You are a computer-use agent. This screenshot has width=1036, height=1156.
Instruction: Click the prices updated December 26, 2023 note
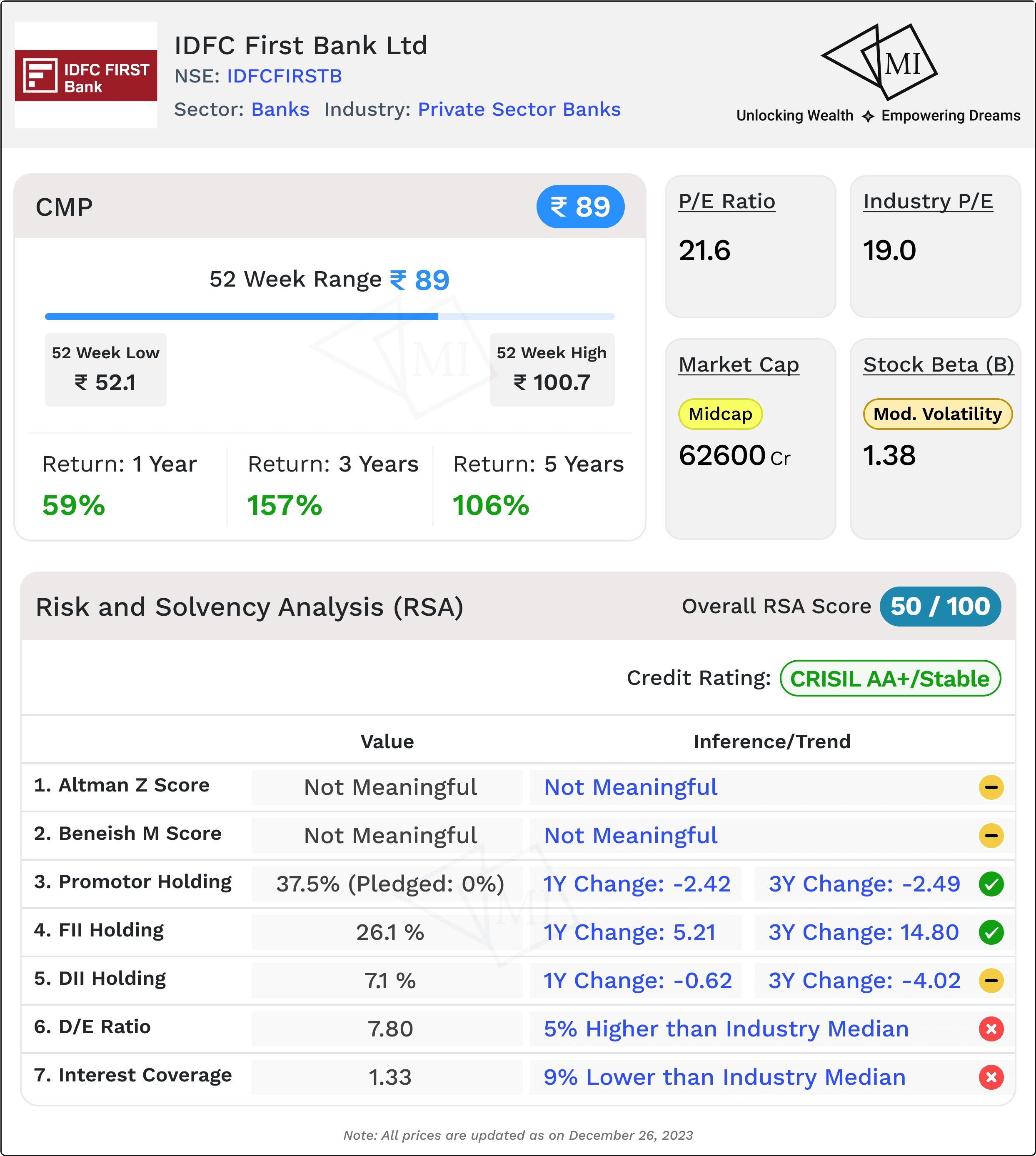click(518, 1136)
